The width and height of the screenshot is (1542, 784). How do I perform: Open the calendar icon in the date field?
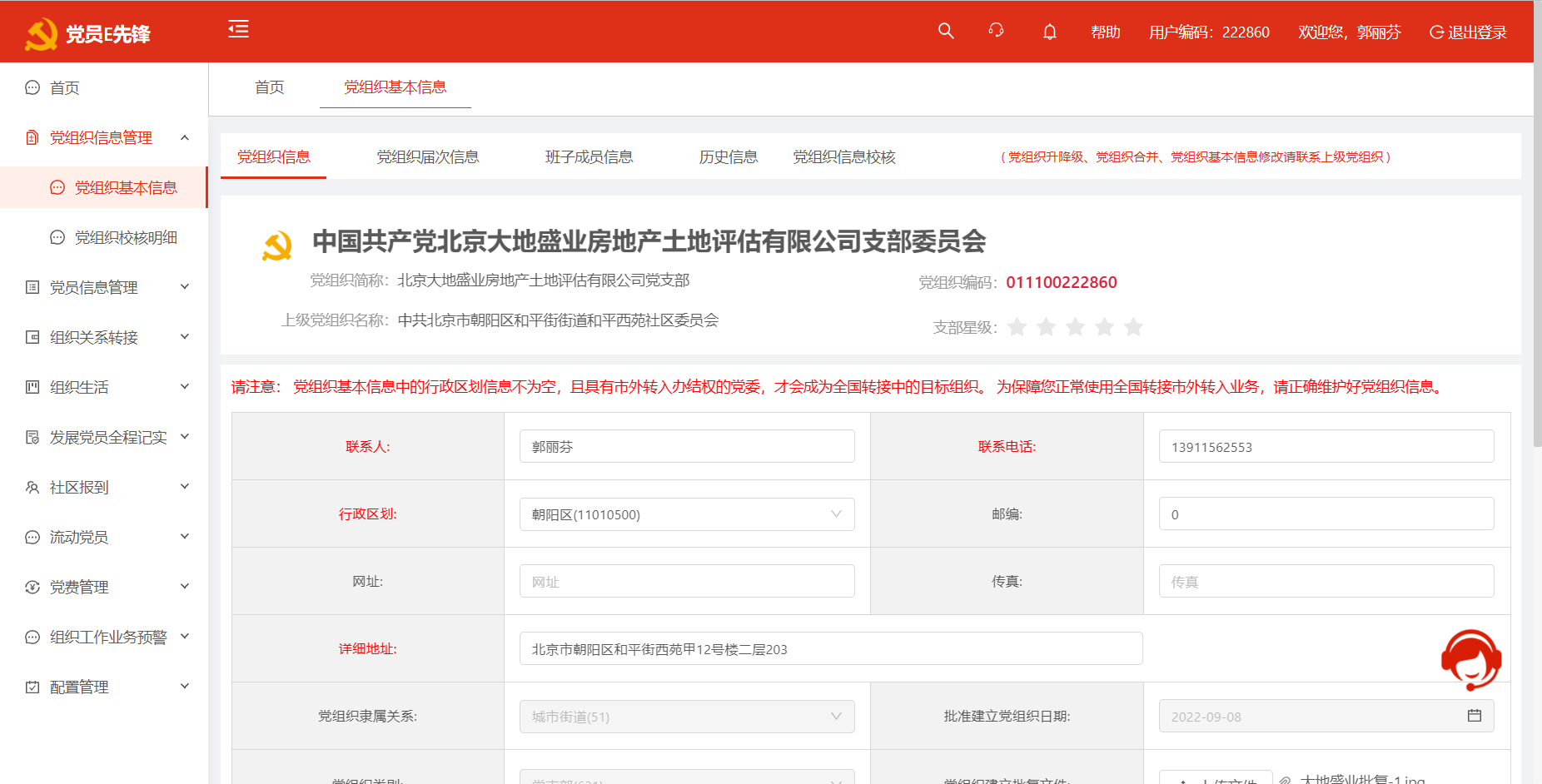click(1474, 716)
